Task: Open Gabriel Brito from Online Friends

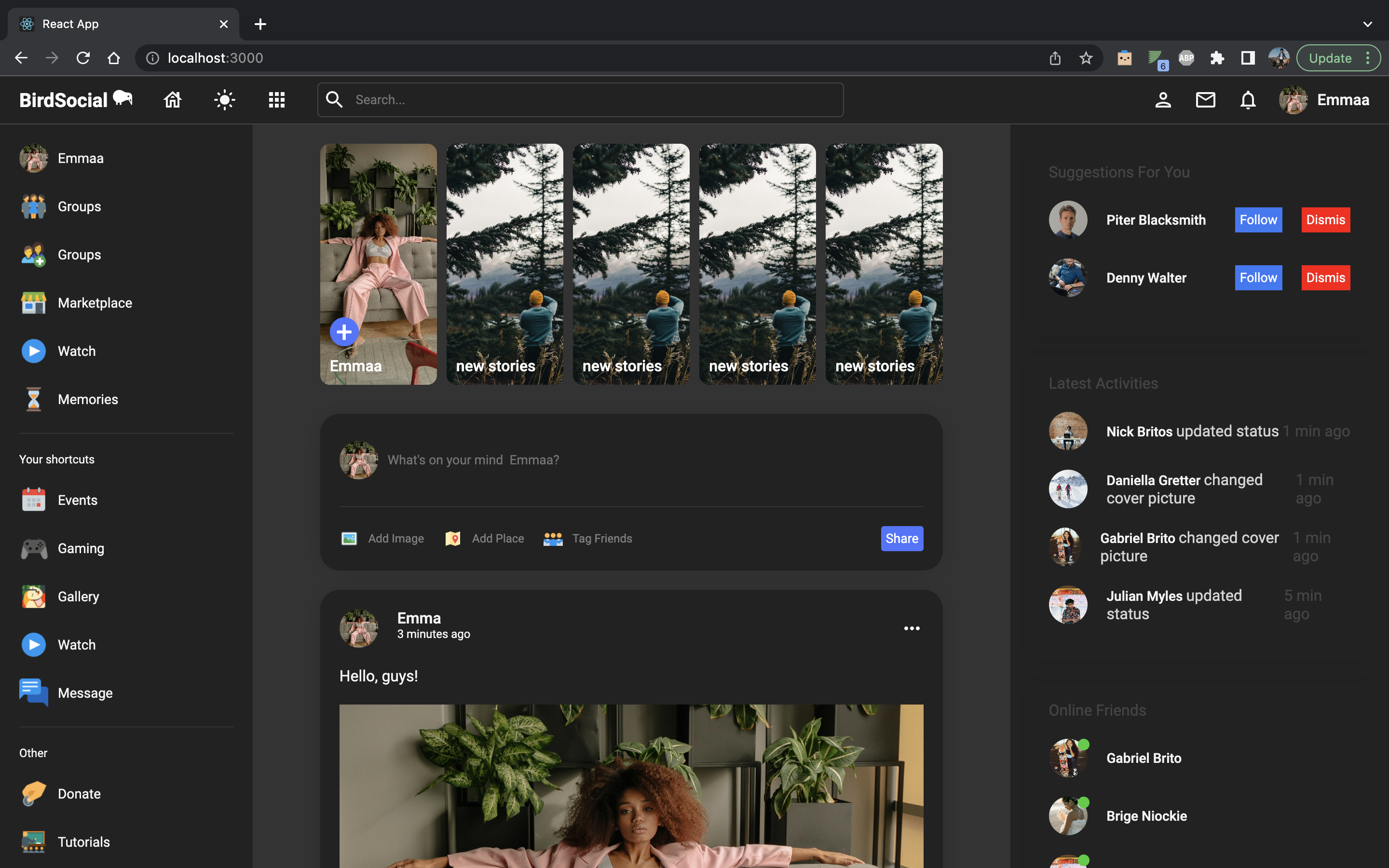Action: coord(1143,758)
